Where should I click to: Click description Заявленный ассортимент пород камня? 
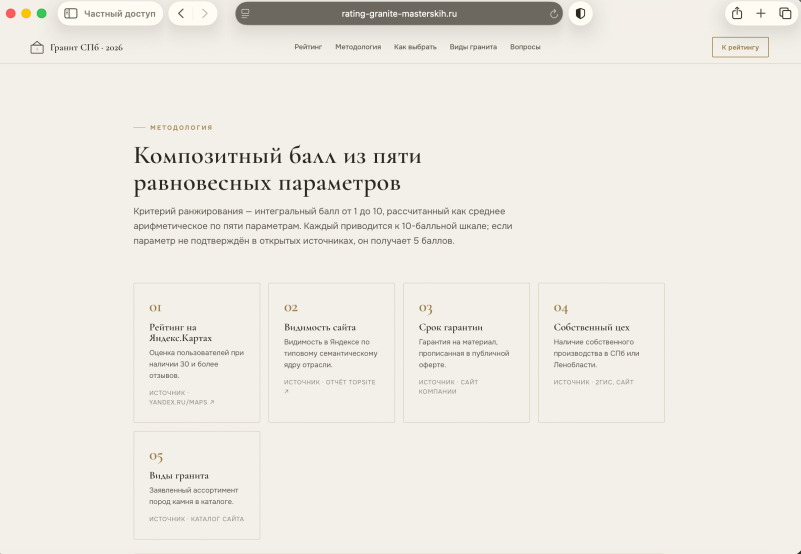coord(194,496)
